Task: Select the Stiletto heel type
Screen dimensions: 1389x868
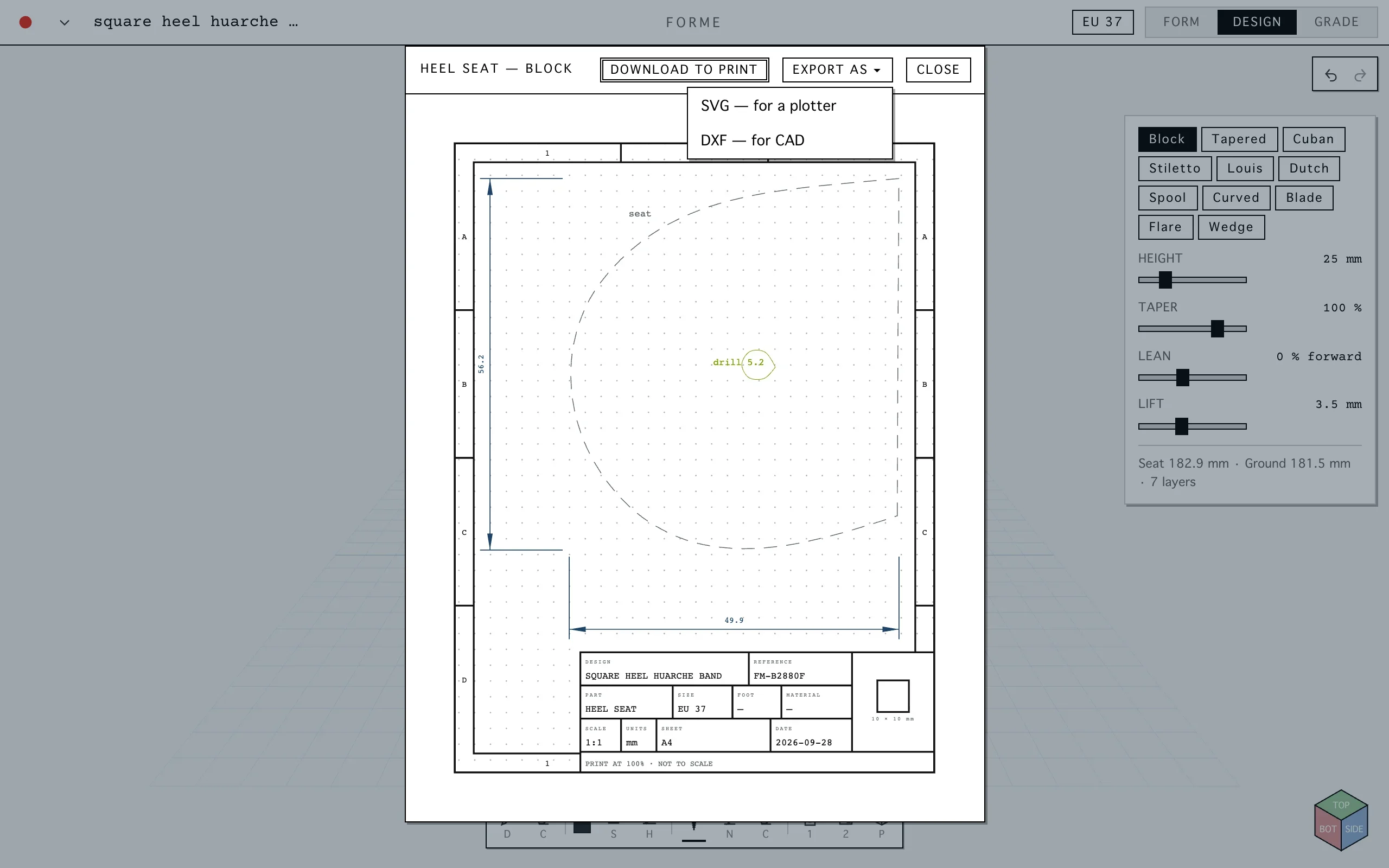Action: pos(1174,168)
